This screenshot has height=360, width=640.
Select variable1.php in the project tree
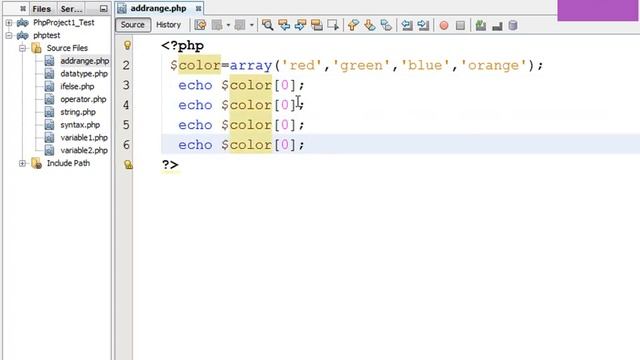click(x=84, y=138)
